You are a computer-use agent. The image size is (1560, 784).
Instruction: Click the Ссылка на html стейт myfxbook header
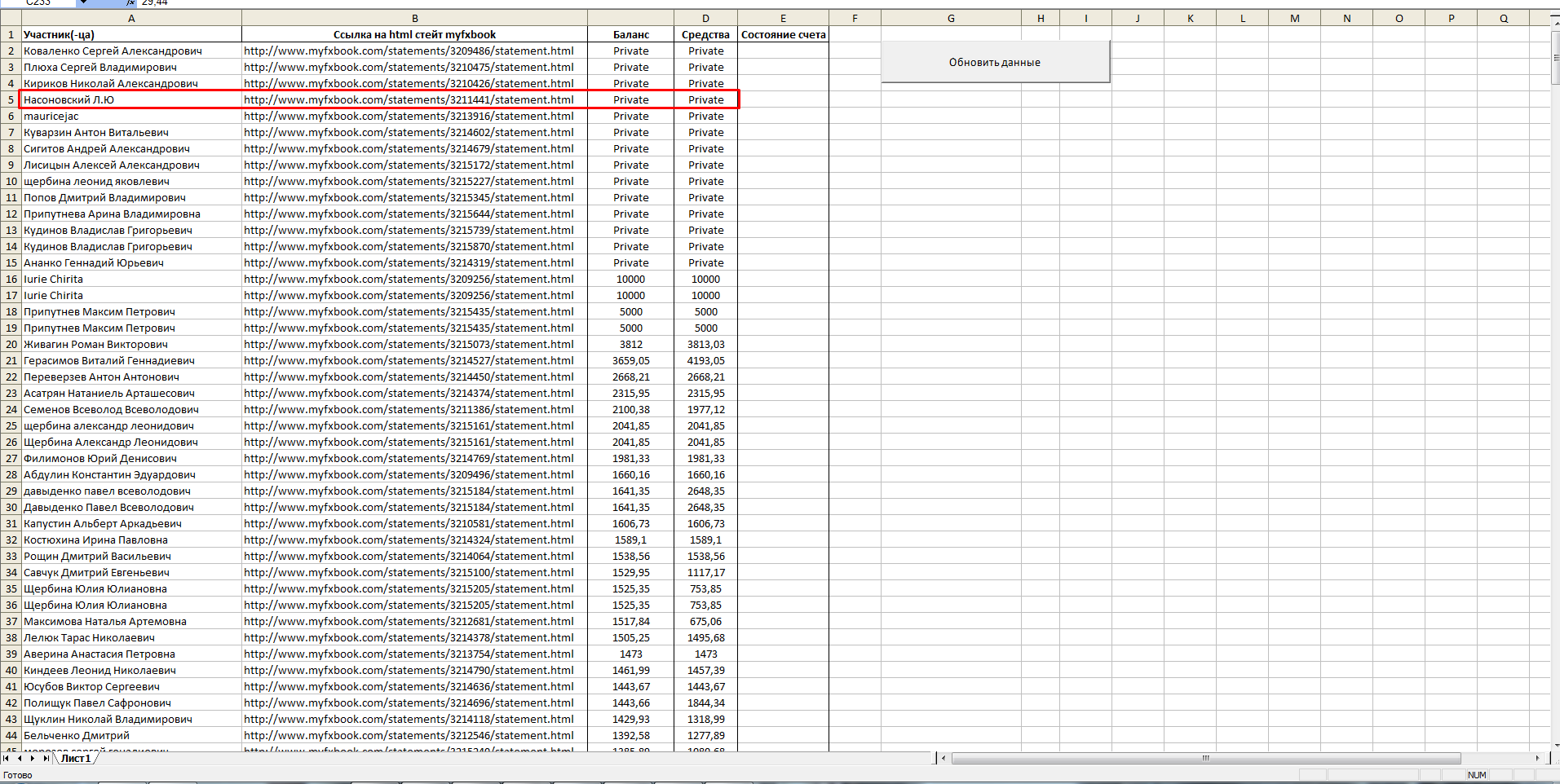click(414, 34)
